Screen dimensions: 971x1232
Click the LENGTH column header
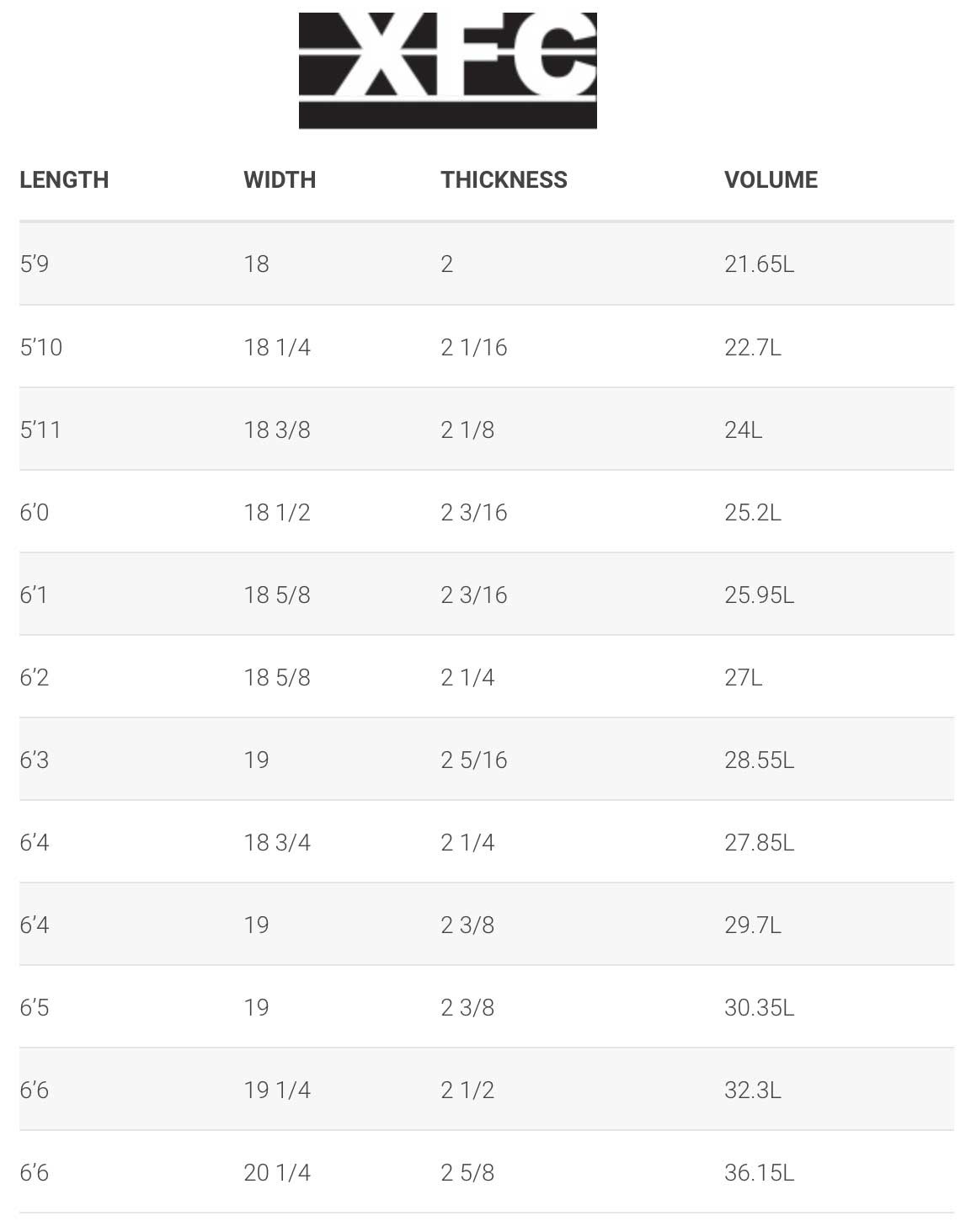click(x=64, y=179)
